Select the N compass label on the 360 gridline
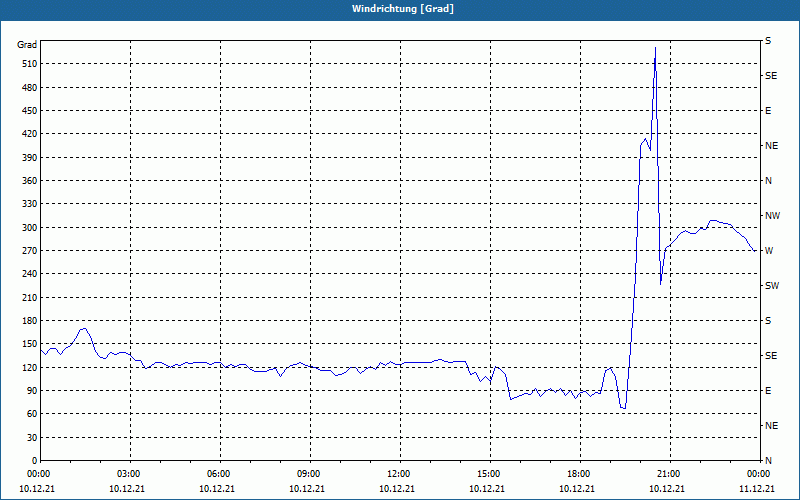 (x=768, y=181)
